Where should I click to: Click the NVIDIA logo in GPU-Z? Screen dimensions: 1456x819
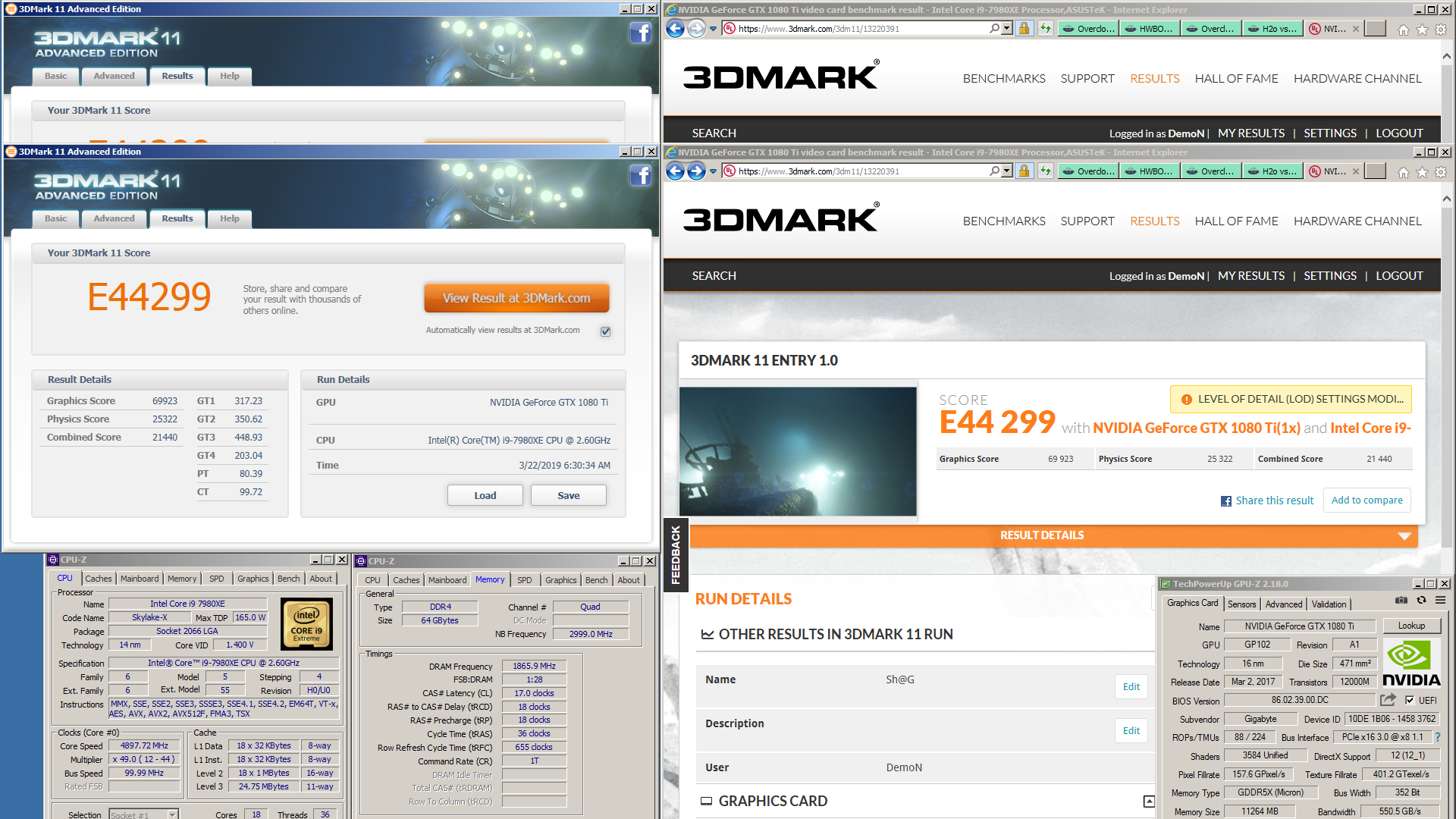point(1411,663)
